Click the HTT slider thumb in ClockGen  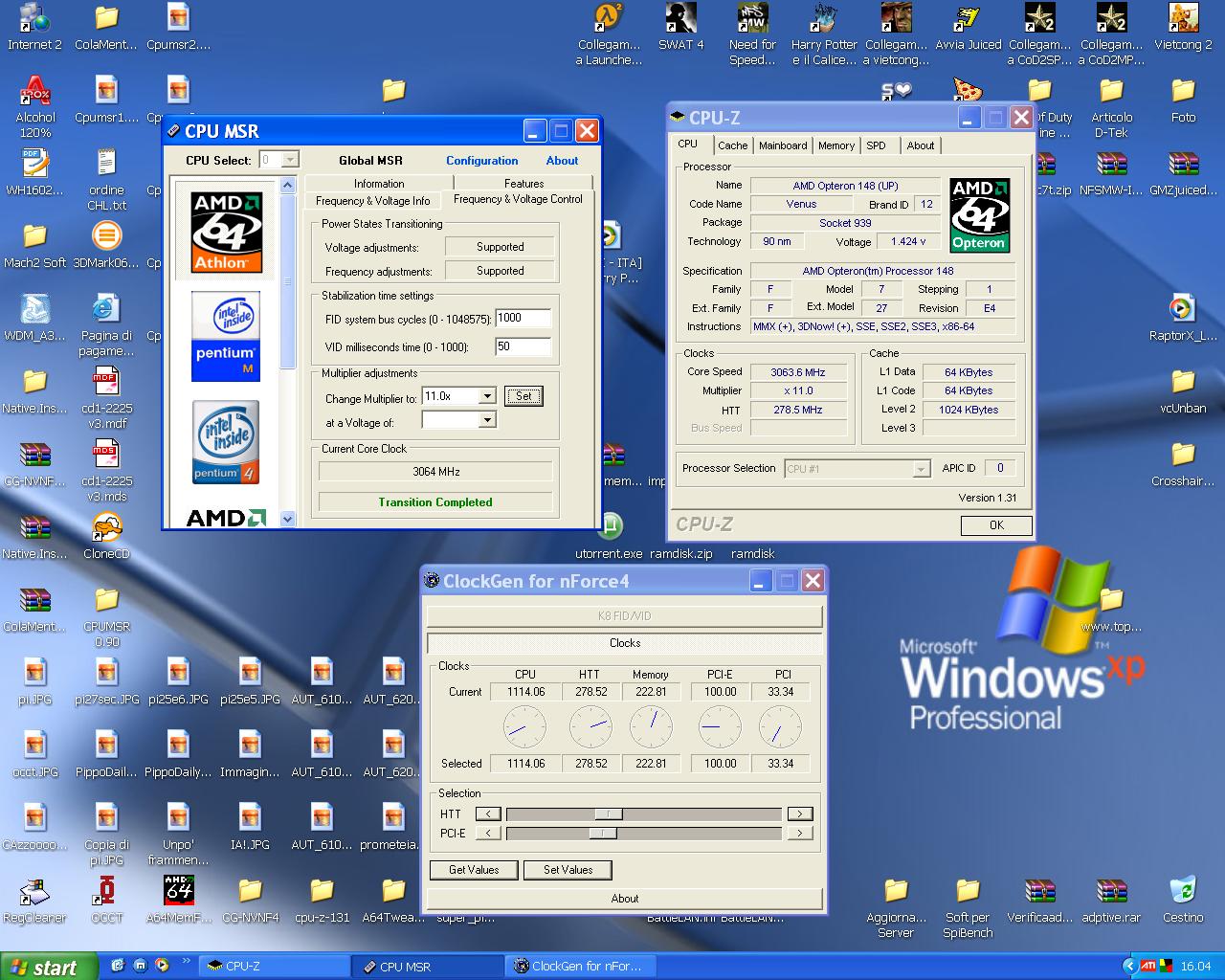tap(608, 814)
